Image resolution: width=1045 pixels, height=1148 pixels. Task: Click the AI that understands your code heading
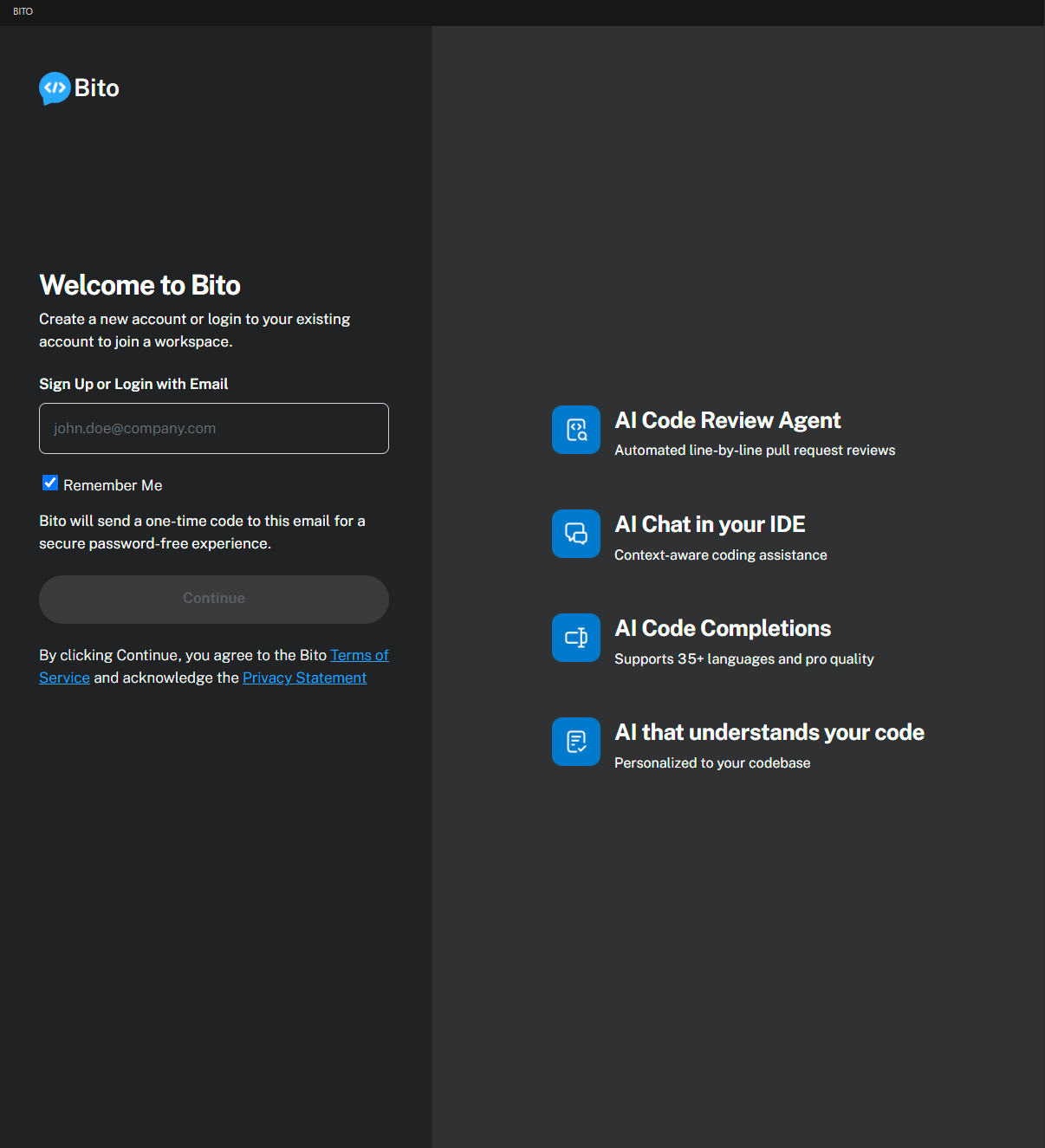(x=769, y=732)
